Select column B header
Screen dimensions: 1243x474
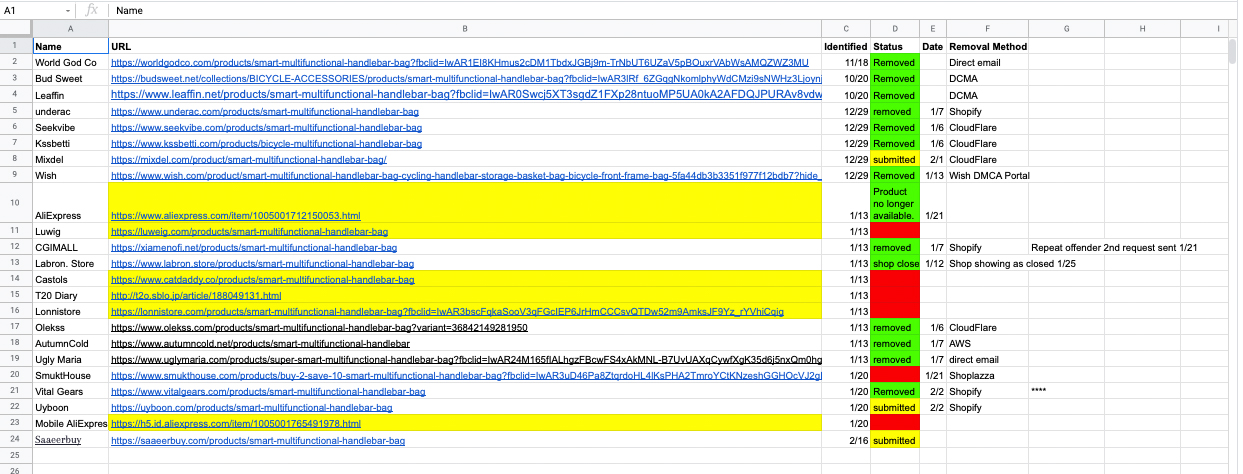tap(465, 29)
